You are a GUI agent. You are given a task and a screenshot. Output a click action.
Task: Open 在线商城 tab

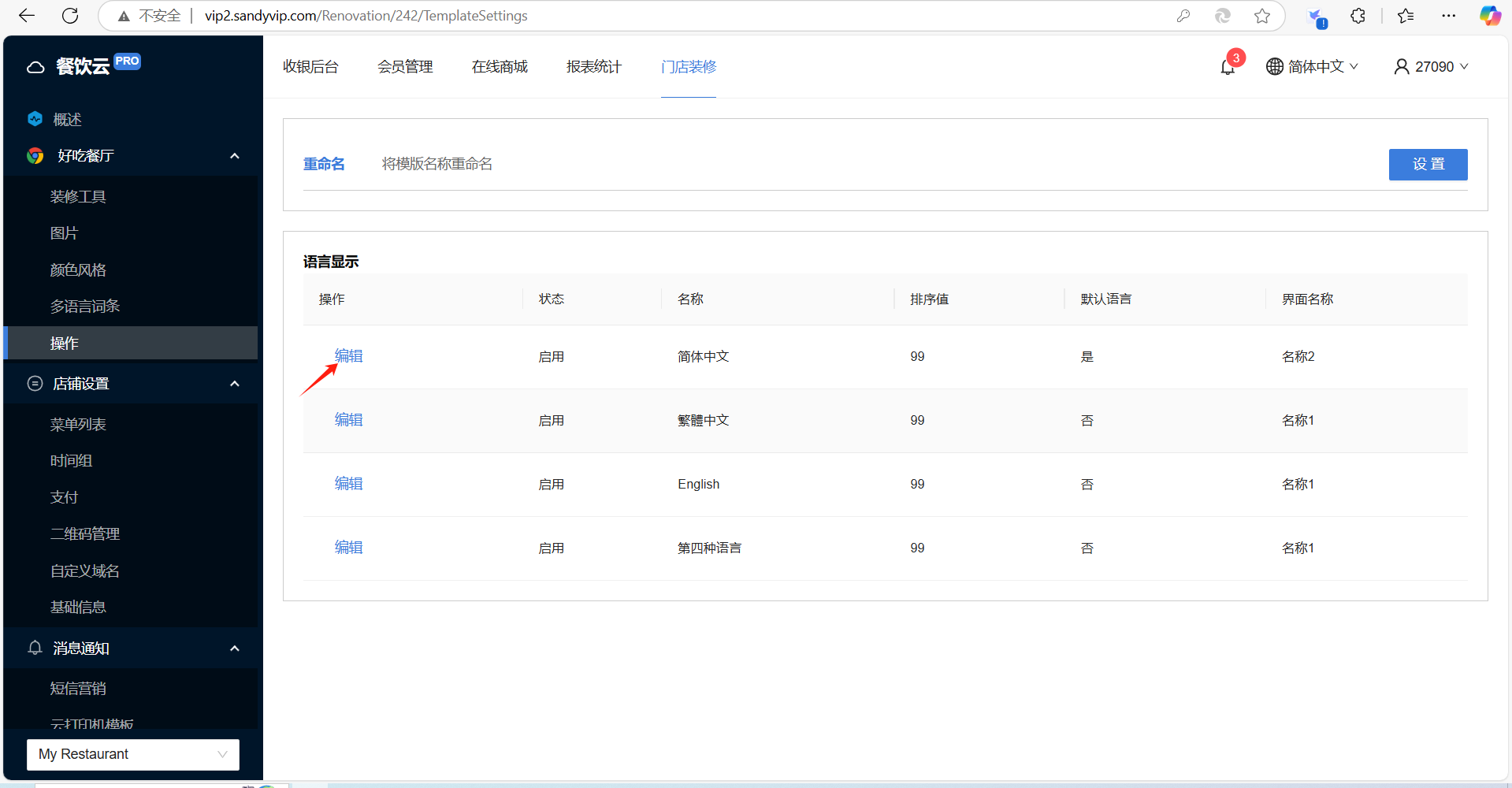click(500, 67)
